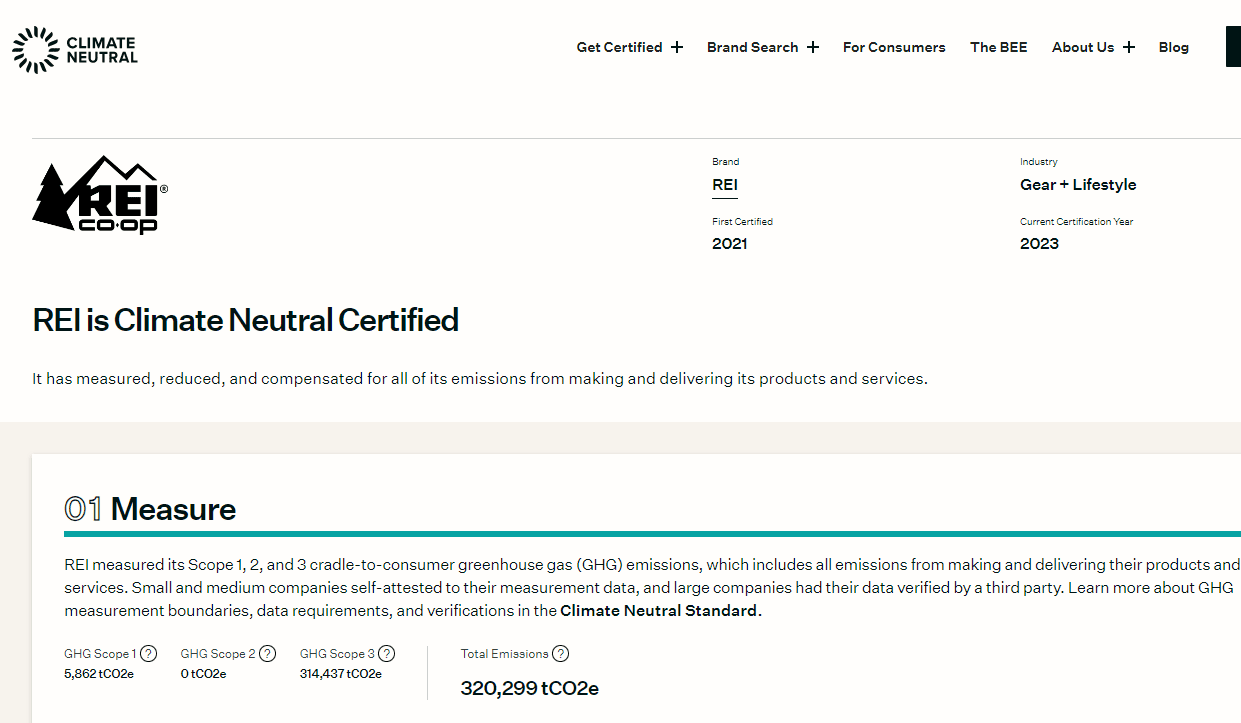Click the Current Certification Year label
The width and height of the screenshot is (1241, 723).
tap(1076, 222)
